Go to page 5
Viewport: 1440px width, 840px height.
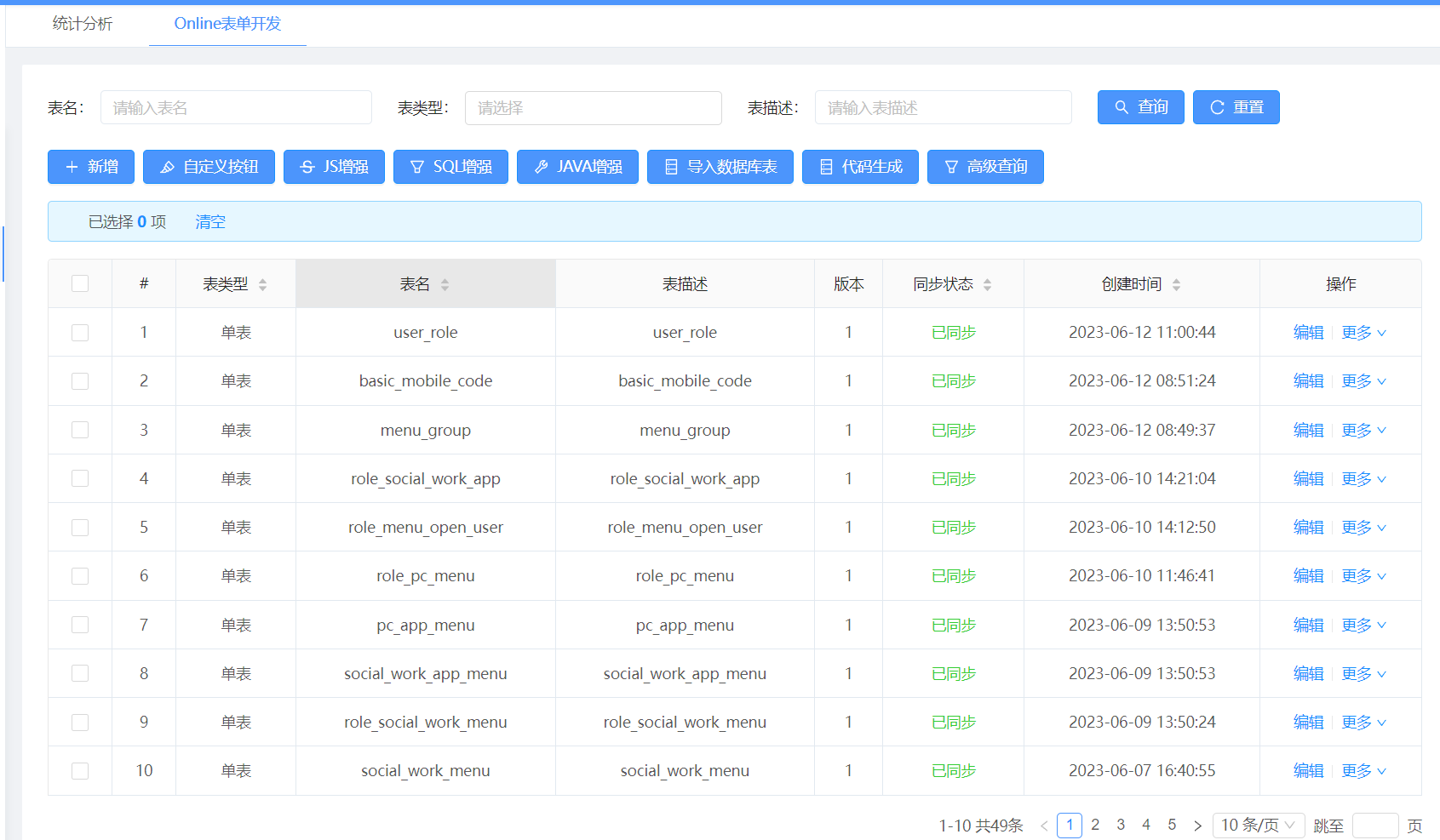tap(1172, 826)
